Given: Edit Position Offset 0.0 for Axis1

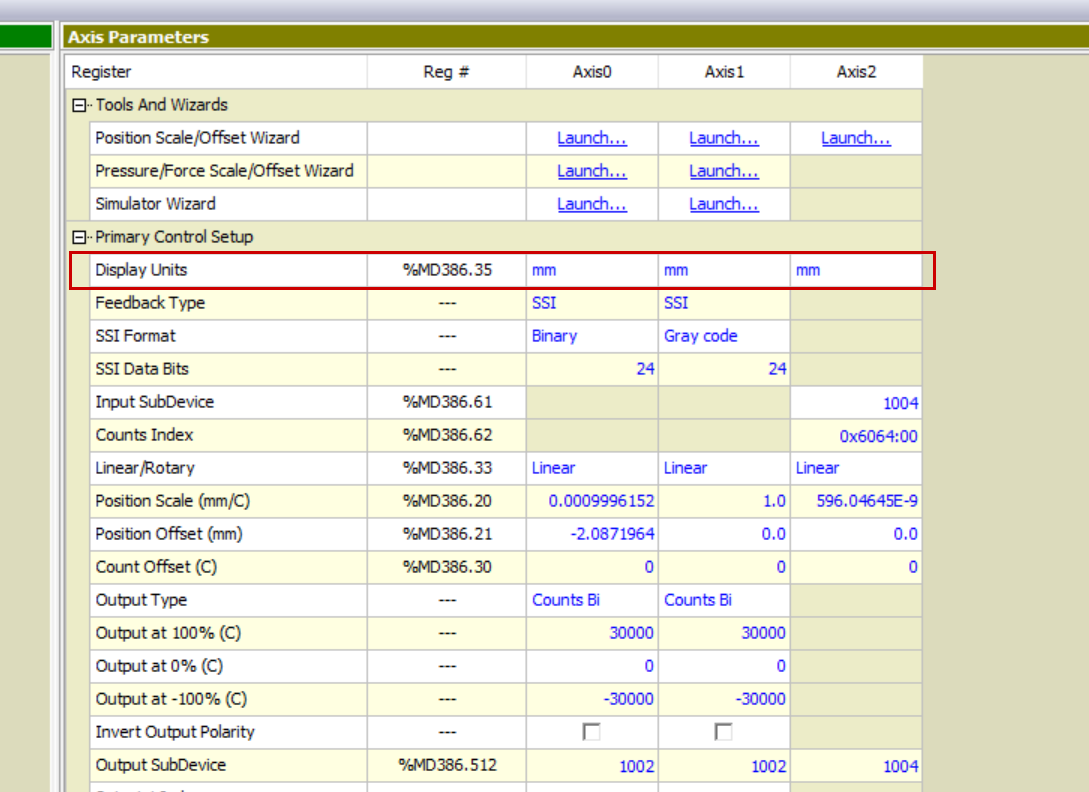Looking at the screenshot, I should tap(724, 534).
